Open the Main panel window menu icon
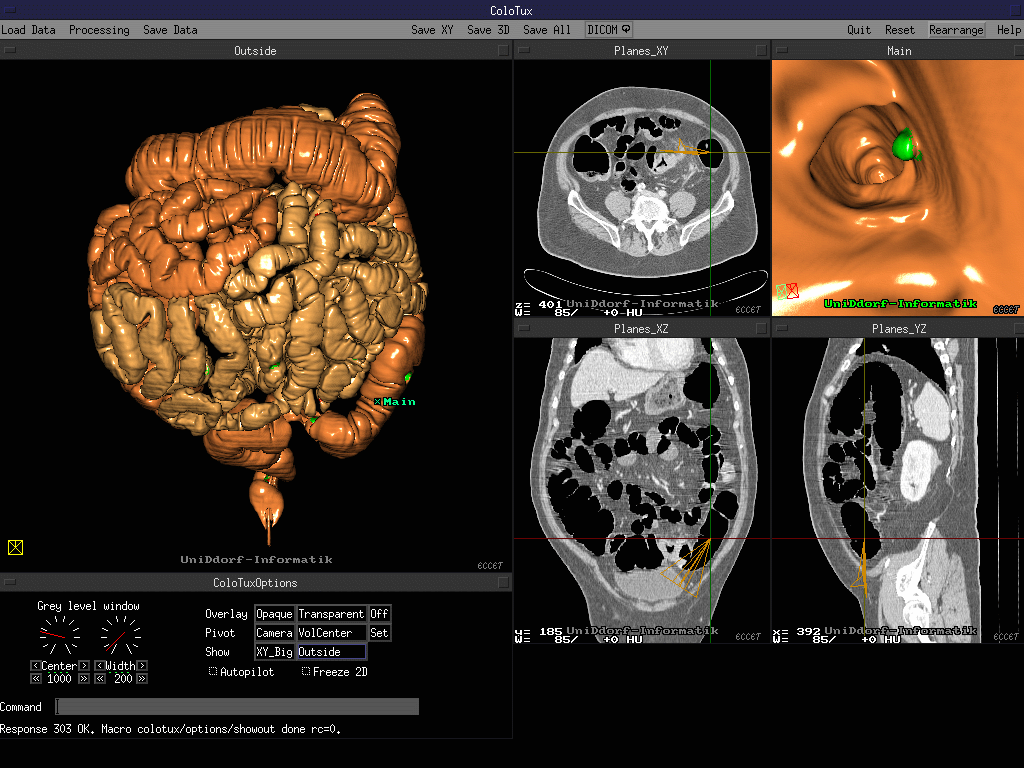1024x768 pixels. click(x=782, y=50)
